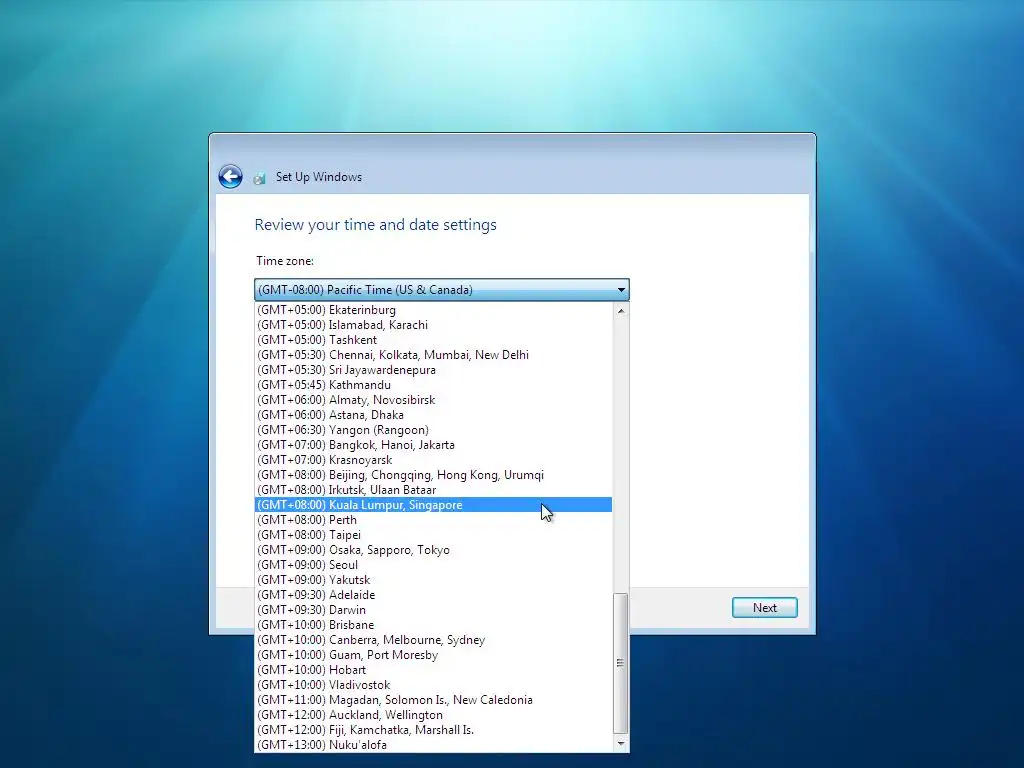
Task: Select (GMT+08:00) Irkutsk, Ulaan Bataar
Action: [433, 490]
